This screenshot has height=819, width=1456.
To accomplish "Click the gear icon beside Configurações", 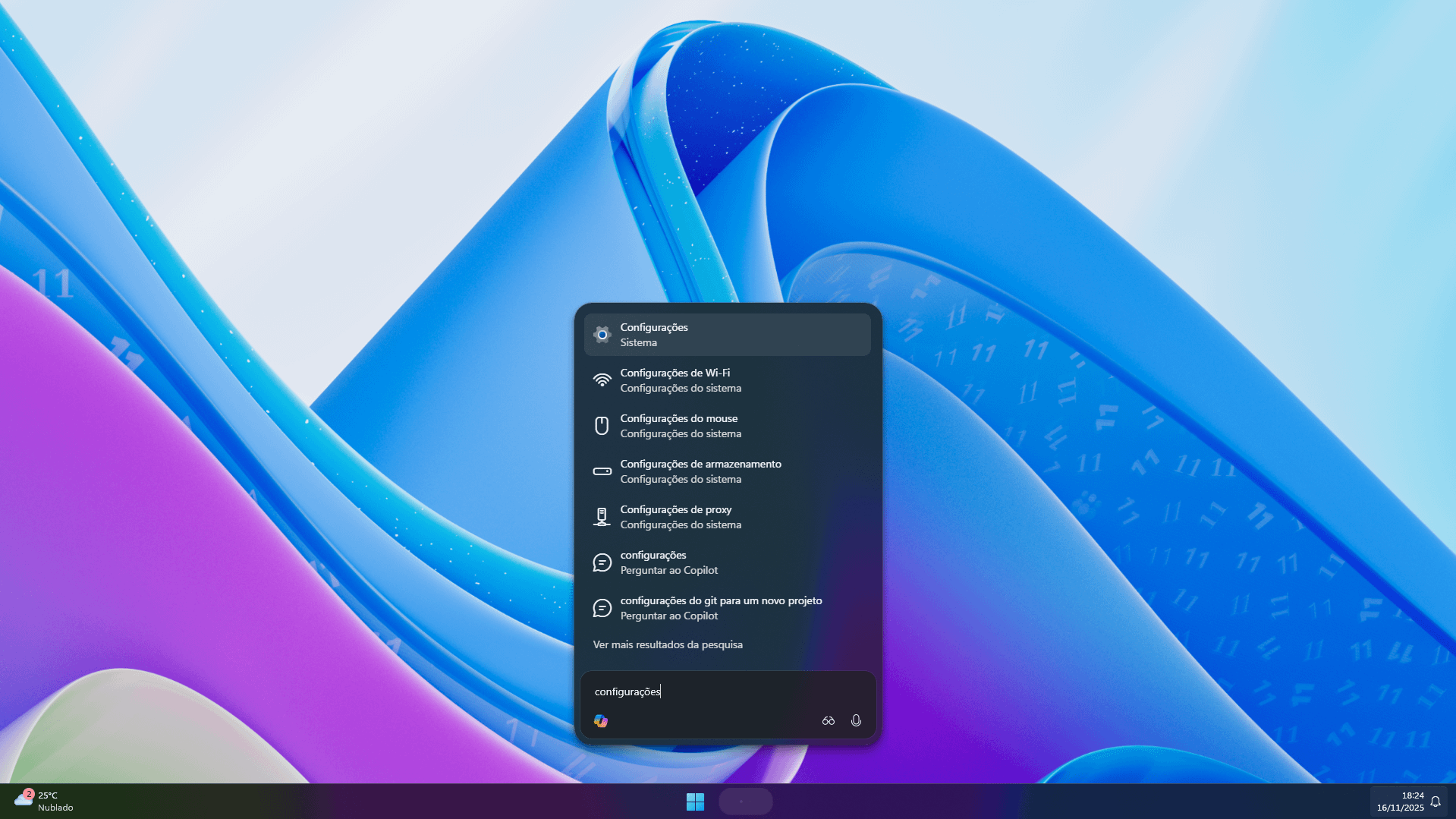I will coord(602,335).
